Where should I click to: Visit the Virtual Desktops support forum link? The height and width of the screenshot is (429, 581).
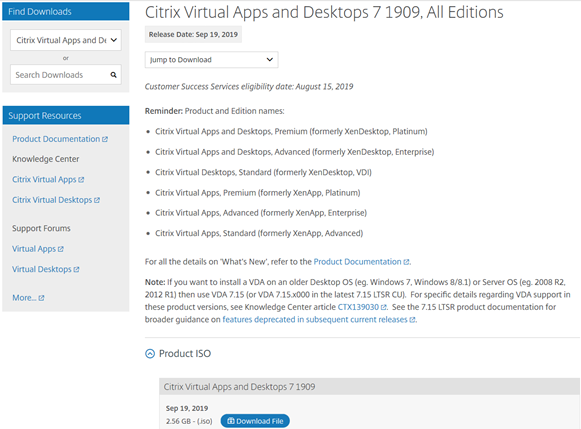tap(46, 269)
